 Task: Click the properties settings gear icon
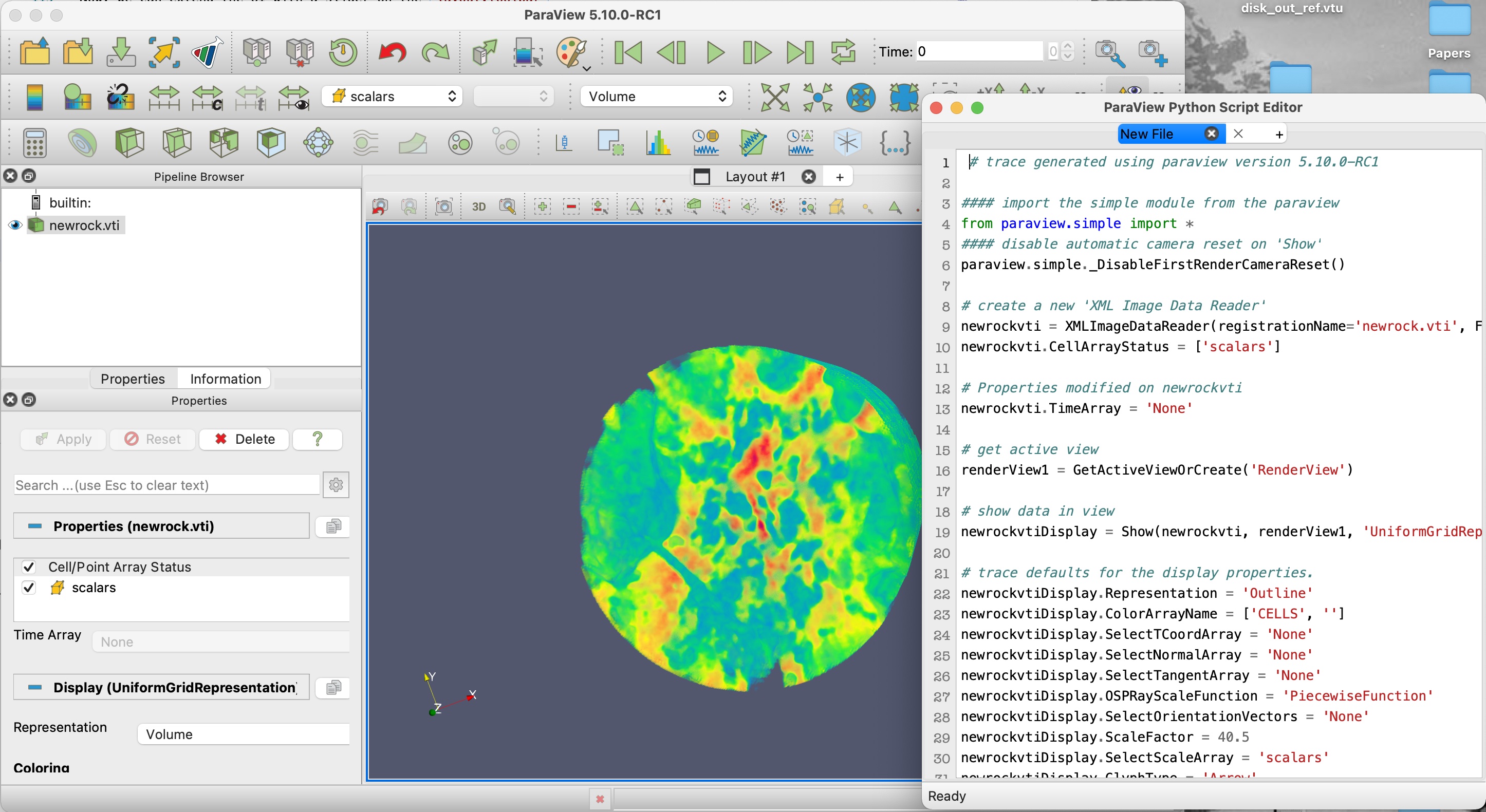click(337, 485)
